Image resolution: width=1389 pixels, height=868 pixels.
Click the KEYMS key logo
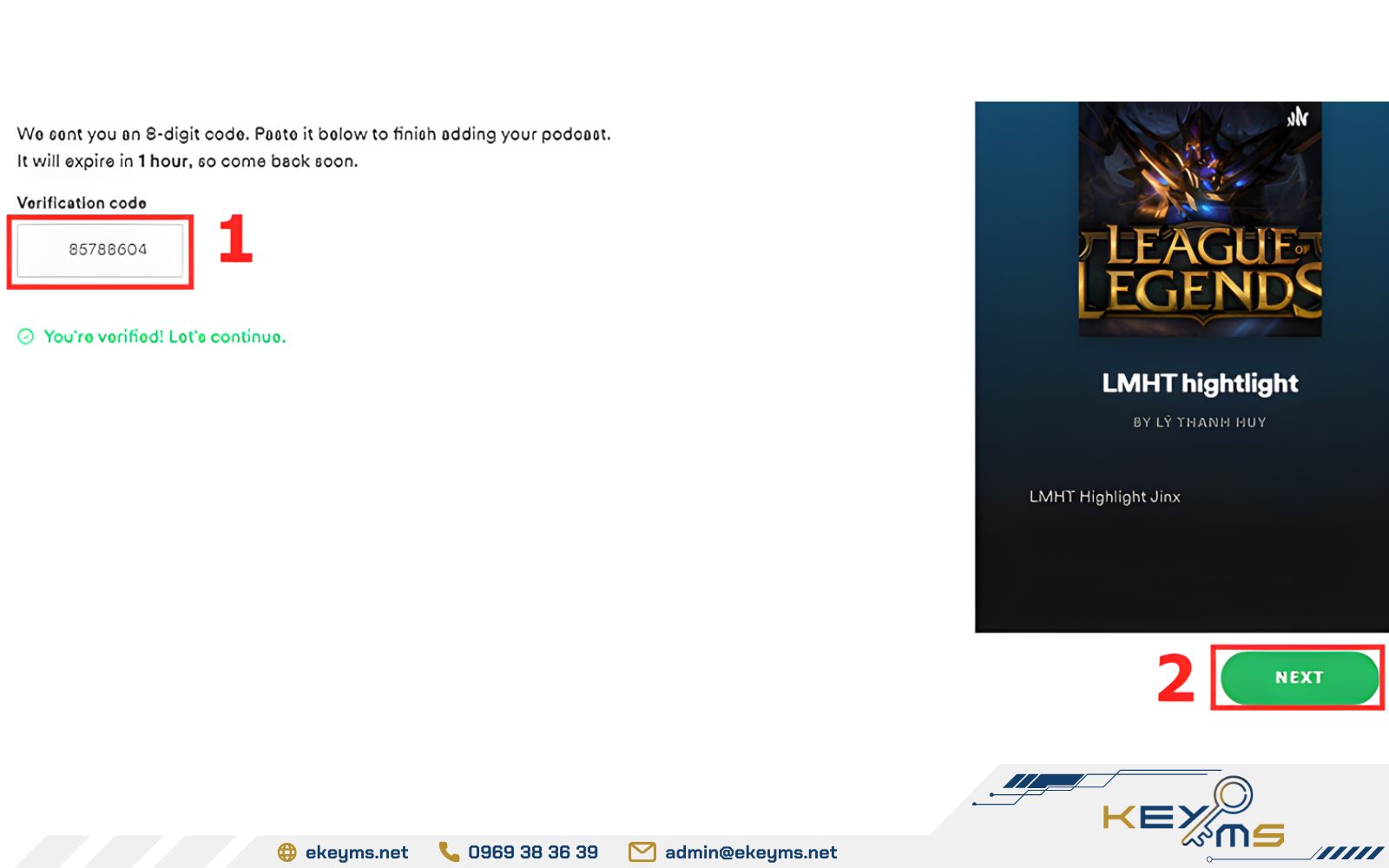coord(1194,816)
